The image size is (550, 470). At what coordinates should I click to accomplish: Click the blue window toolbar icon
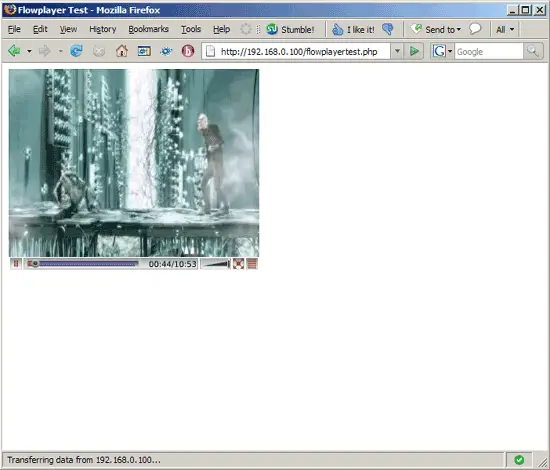point(144,52)
